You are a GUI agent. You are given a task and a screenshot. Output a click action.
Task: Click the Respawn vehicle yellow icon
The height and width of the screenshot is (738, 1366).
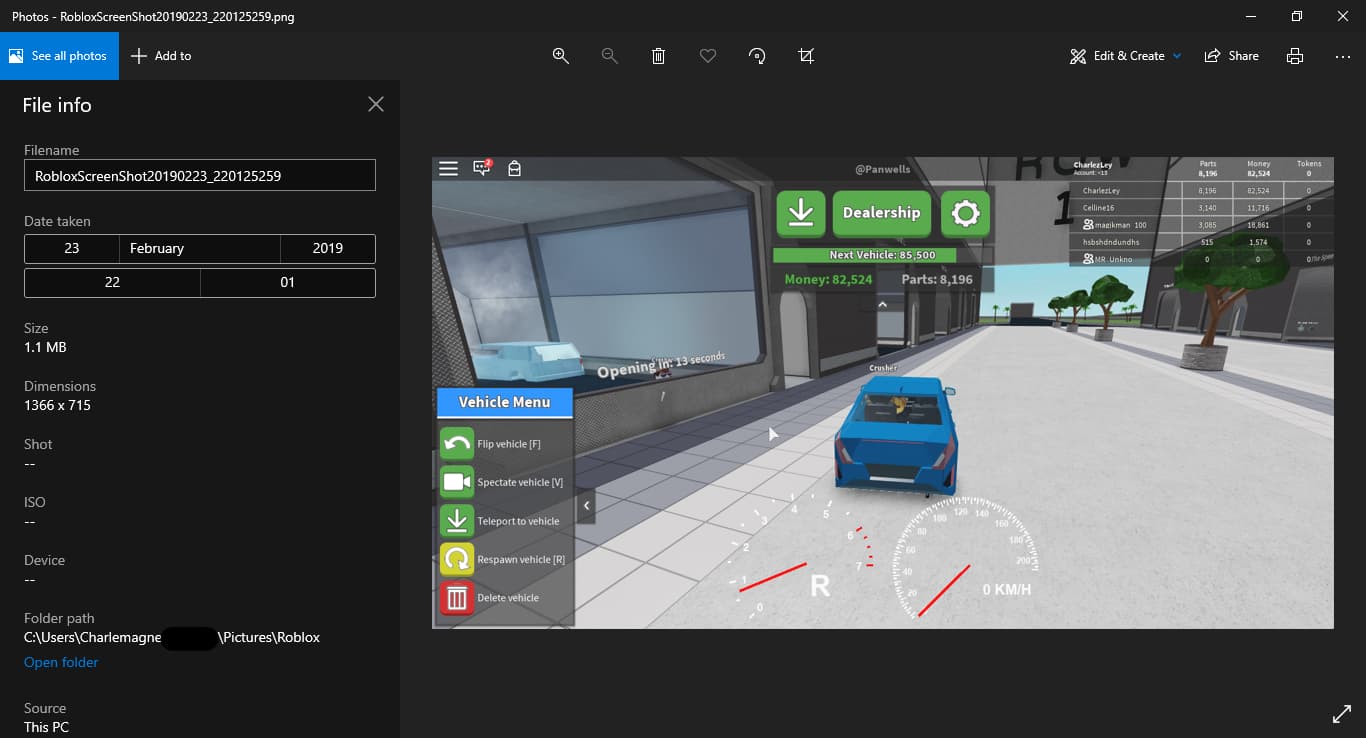point(457,559)
